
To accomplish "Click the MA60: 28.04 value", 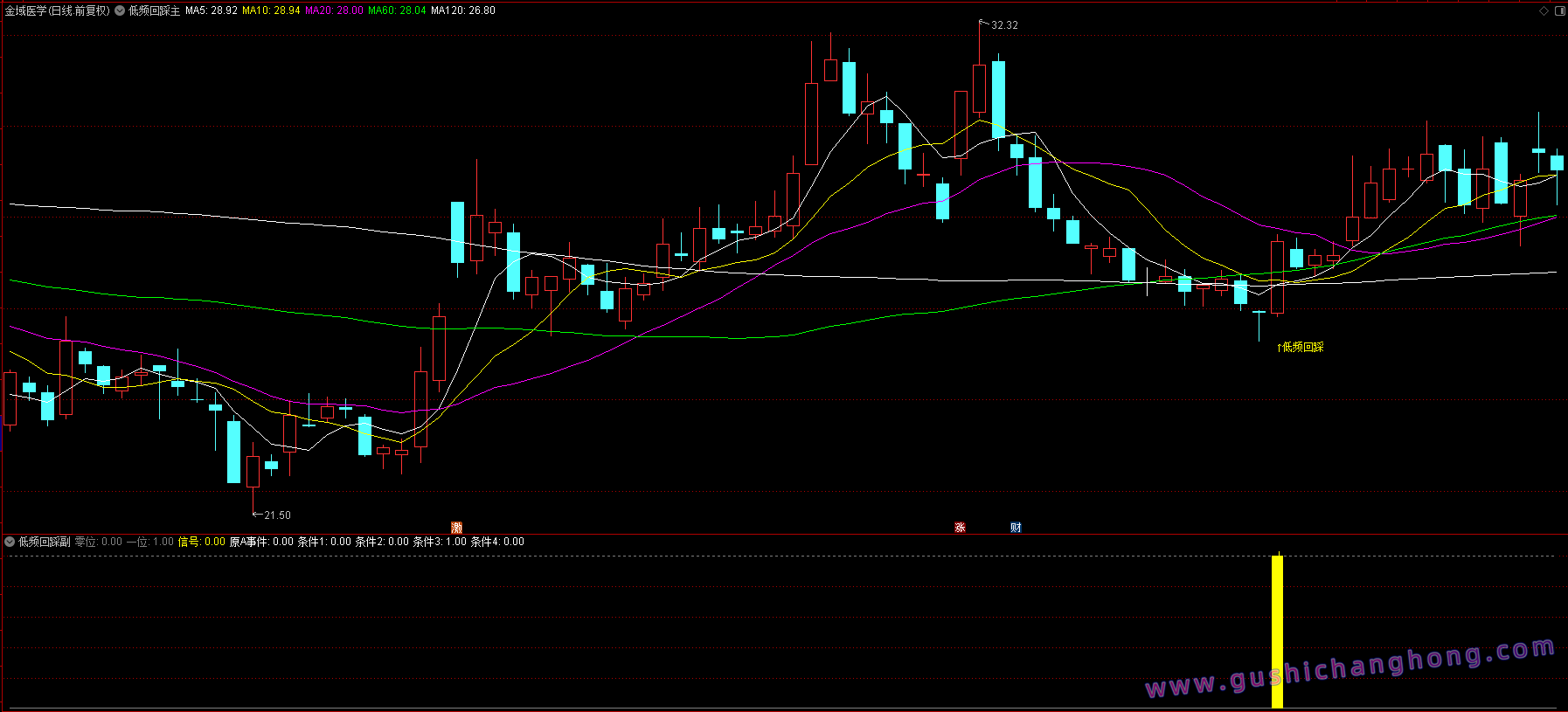I will click(397, 10).
